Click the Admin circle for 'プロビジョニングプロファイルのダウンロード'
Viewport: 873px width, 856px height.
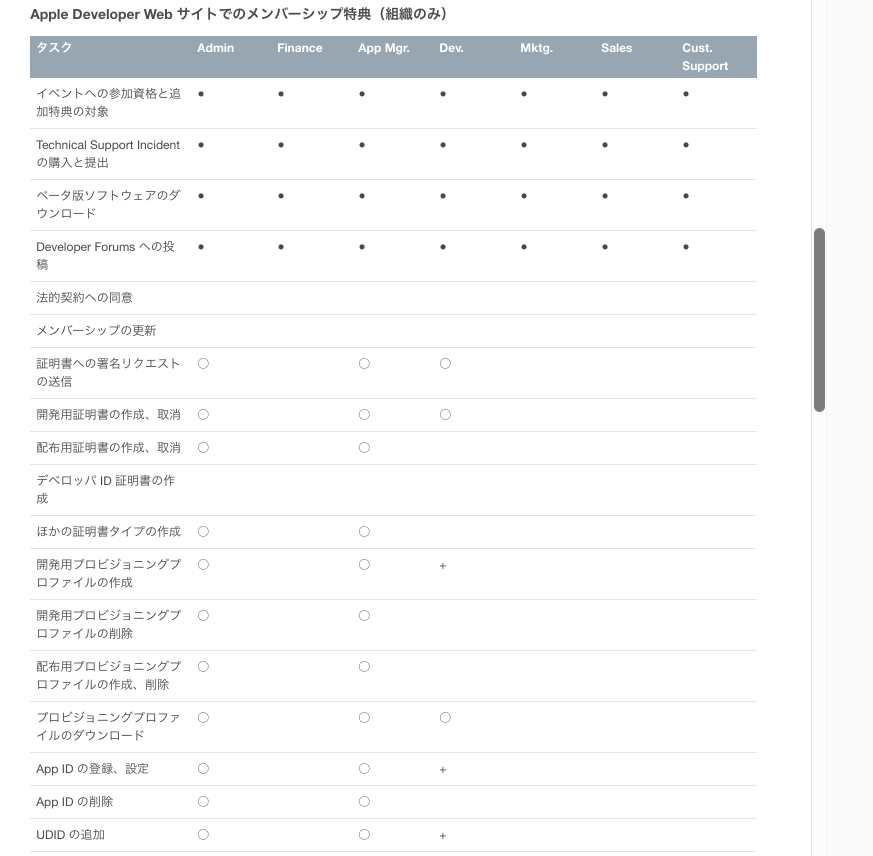click(203, 717)
